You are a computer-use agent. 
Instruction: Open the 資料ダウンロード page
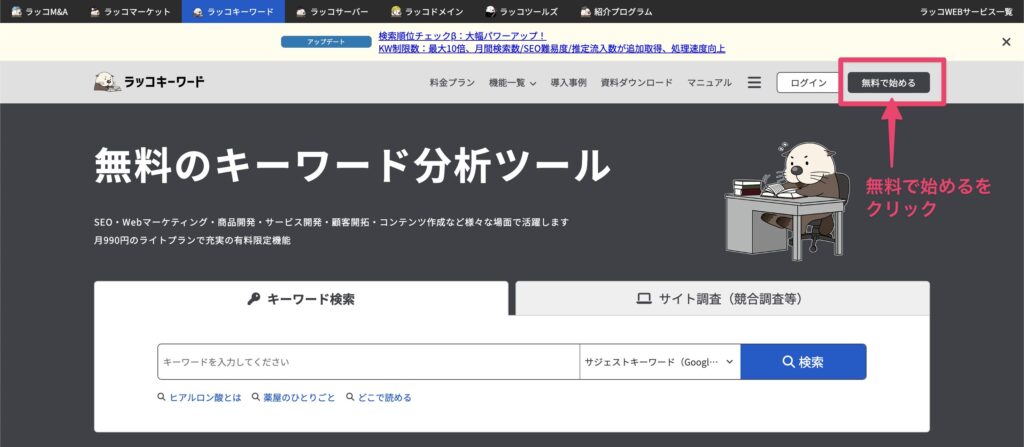tap(636, 83)
